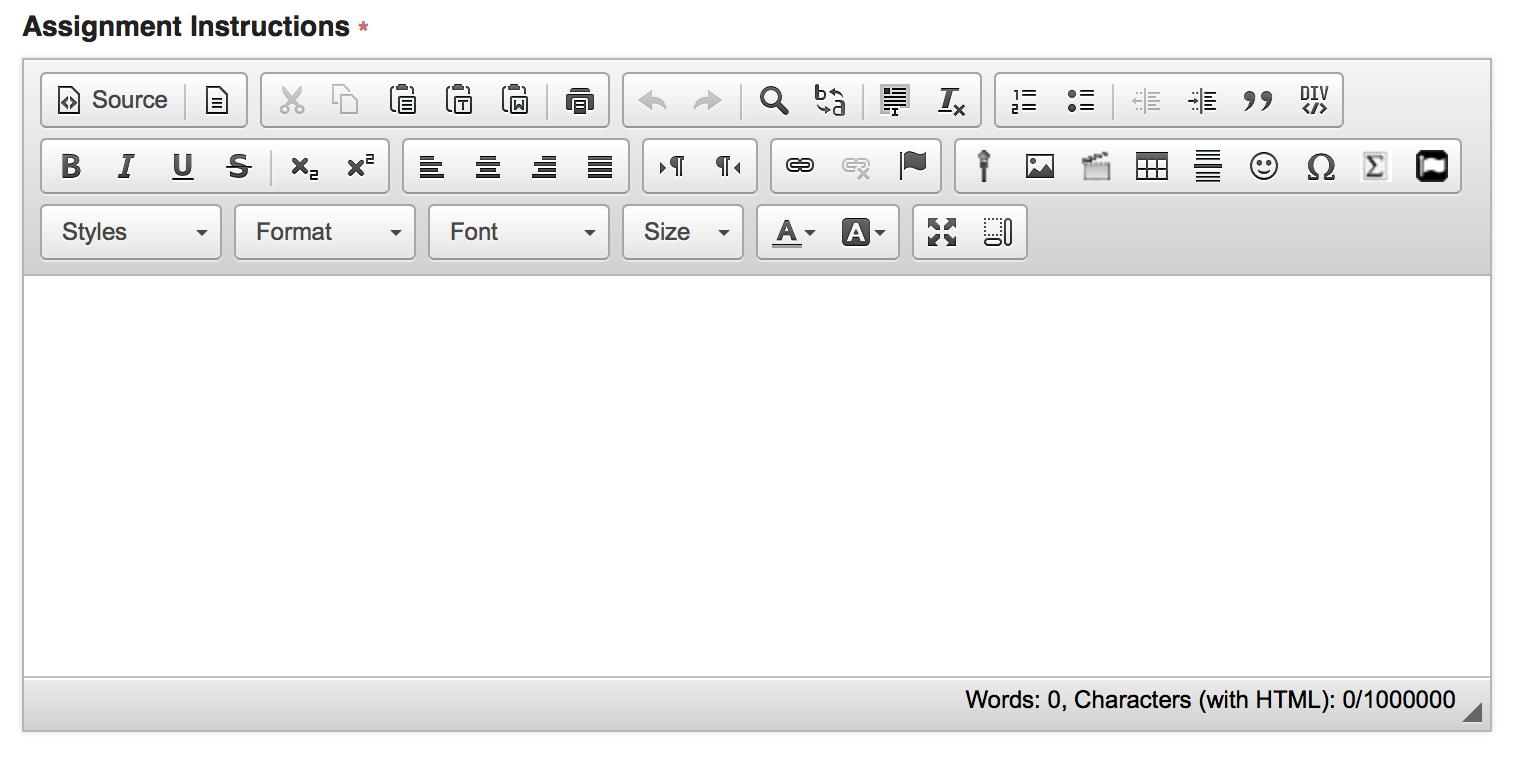Insert a numbered list
1532x758 pixels.
click(x=1024, y=100)
